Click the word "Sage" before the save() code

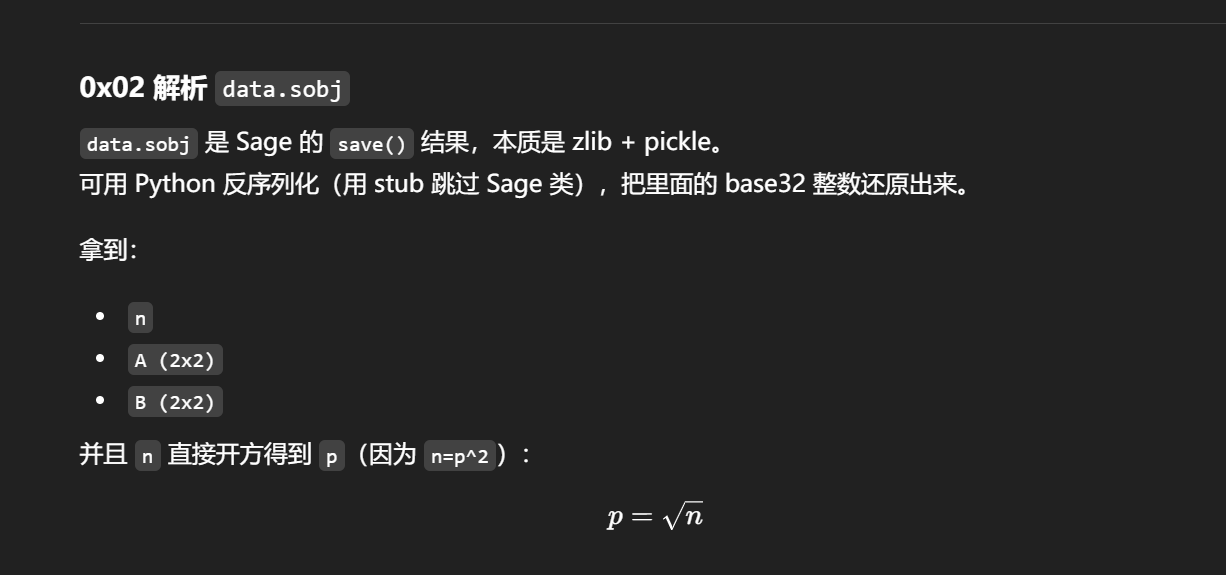tap(263, 143)
